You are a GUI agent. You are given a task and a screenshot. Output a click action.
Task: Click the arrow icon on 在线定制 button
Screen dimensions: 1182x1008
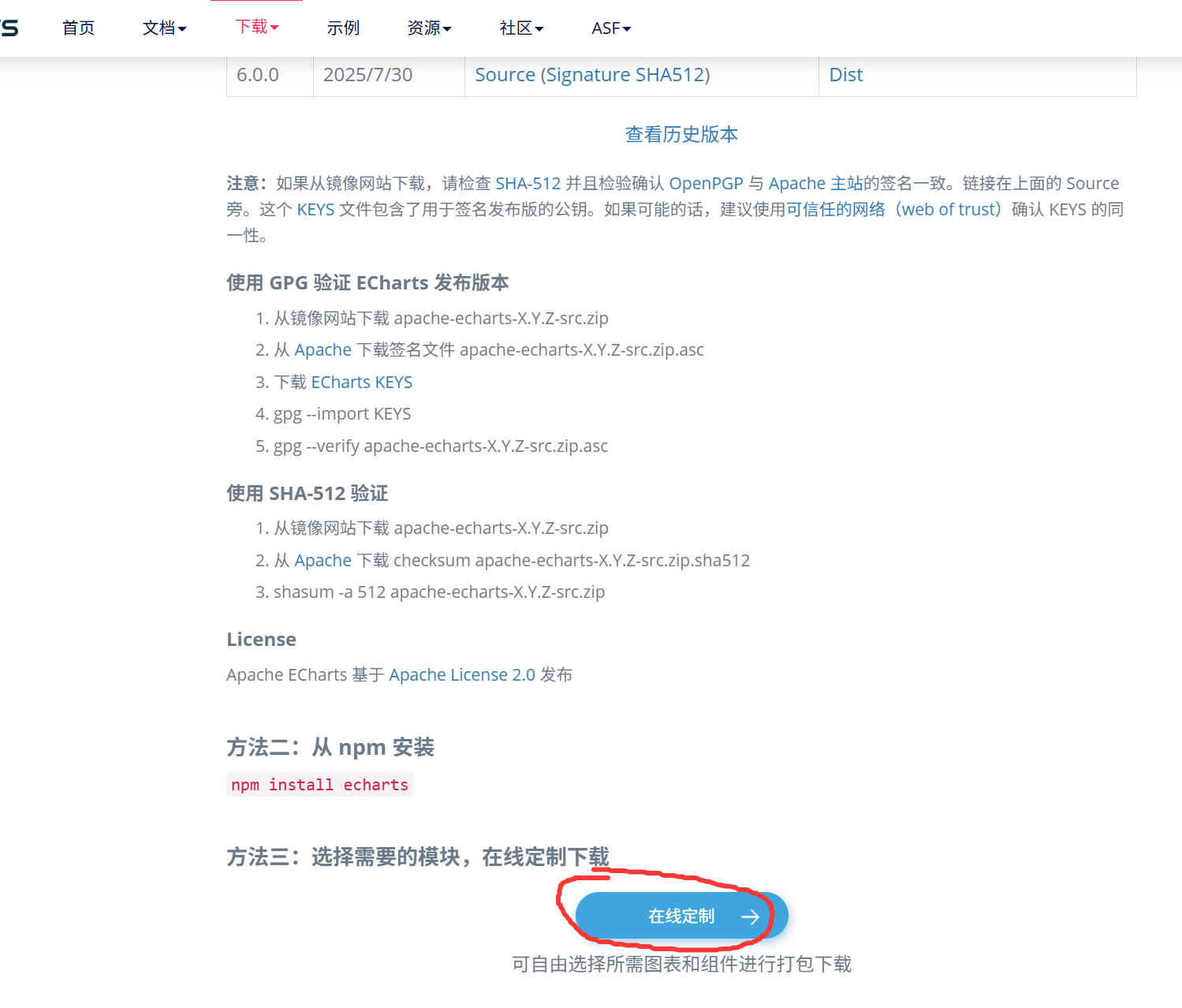click(x=750, y=917)
